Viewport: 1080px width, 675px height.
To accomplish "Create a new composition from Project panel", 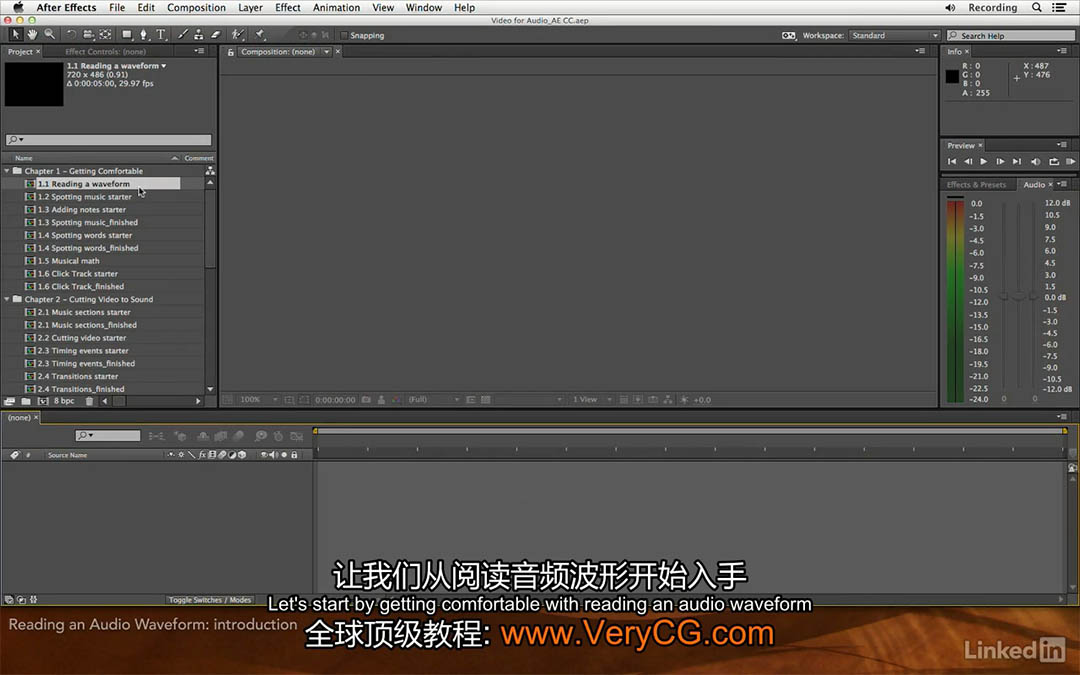I will [x=43, y=401].
